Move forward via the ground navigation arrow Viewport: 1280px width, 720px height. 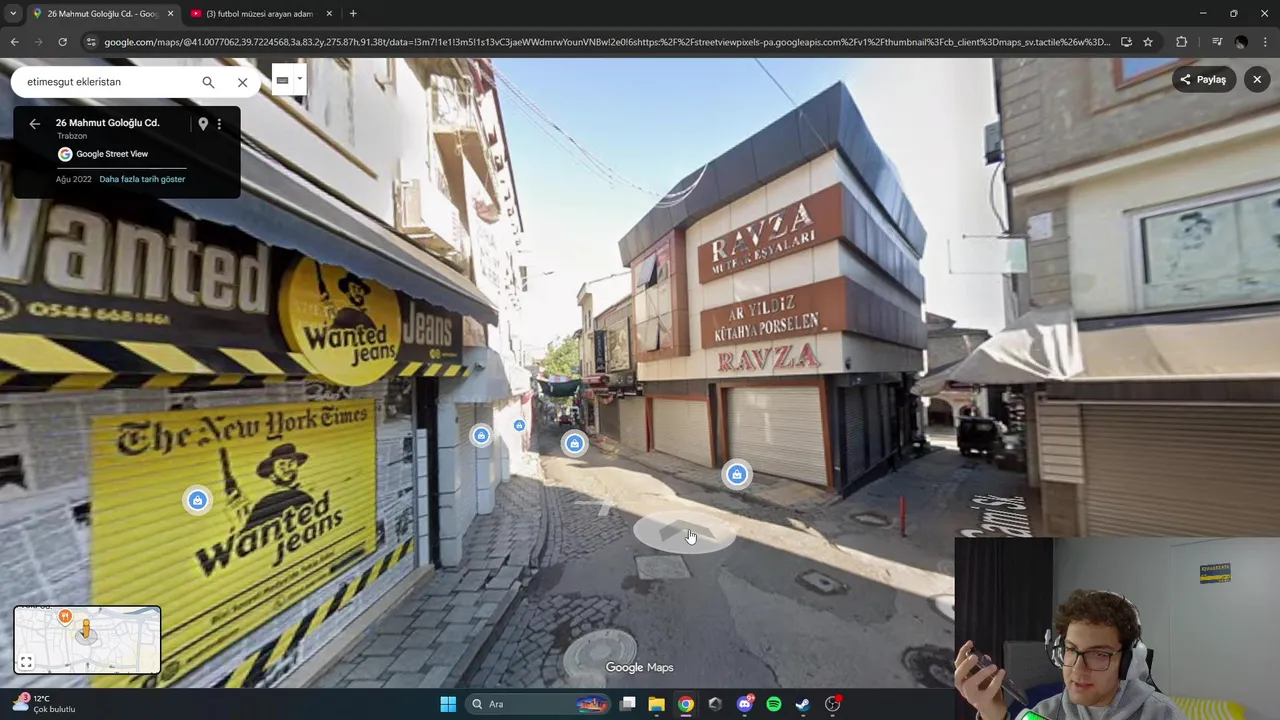[684, 533]
